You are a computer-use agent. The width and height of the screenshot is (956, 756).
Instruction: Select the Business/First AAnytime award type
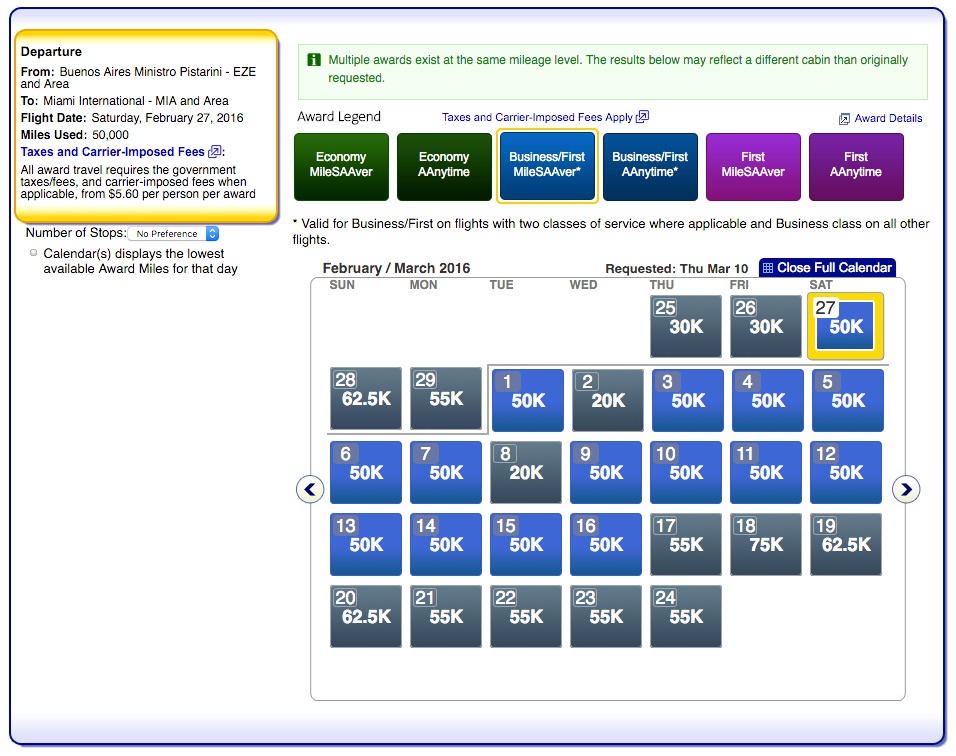coord(650,166)
